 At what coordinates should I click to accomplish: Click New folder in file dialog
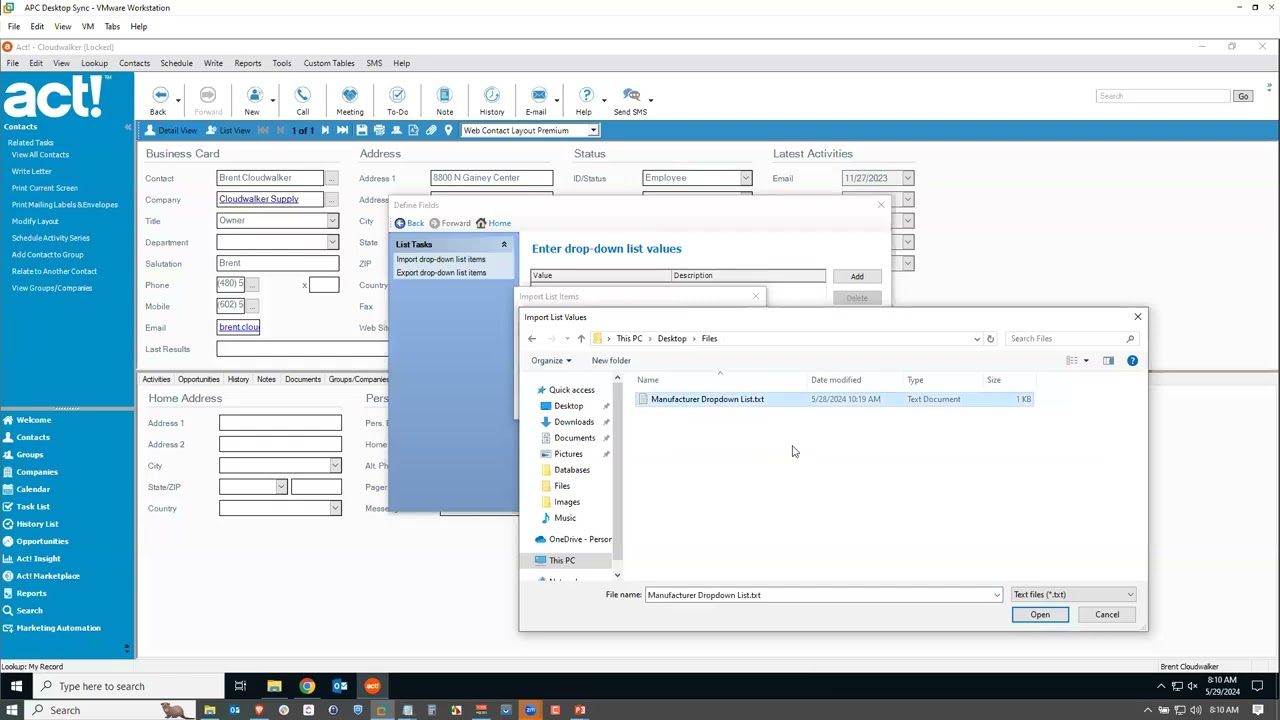(611, 361)
